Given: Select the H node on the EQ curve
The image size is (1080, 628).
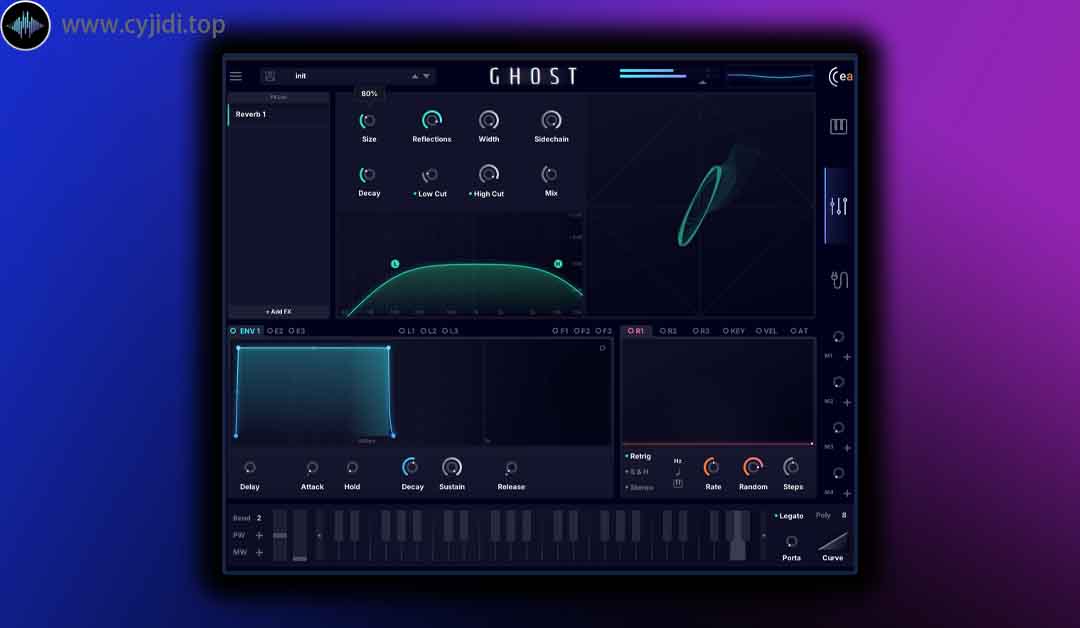Looking at the screenshot, I should tap(558, 264).
